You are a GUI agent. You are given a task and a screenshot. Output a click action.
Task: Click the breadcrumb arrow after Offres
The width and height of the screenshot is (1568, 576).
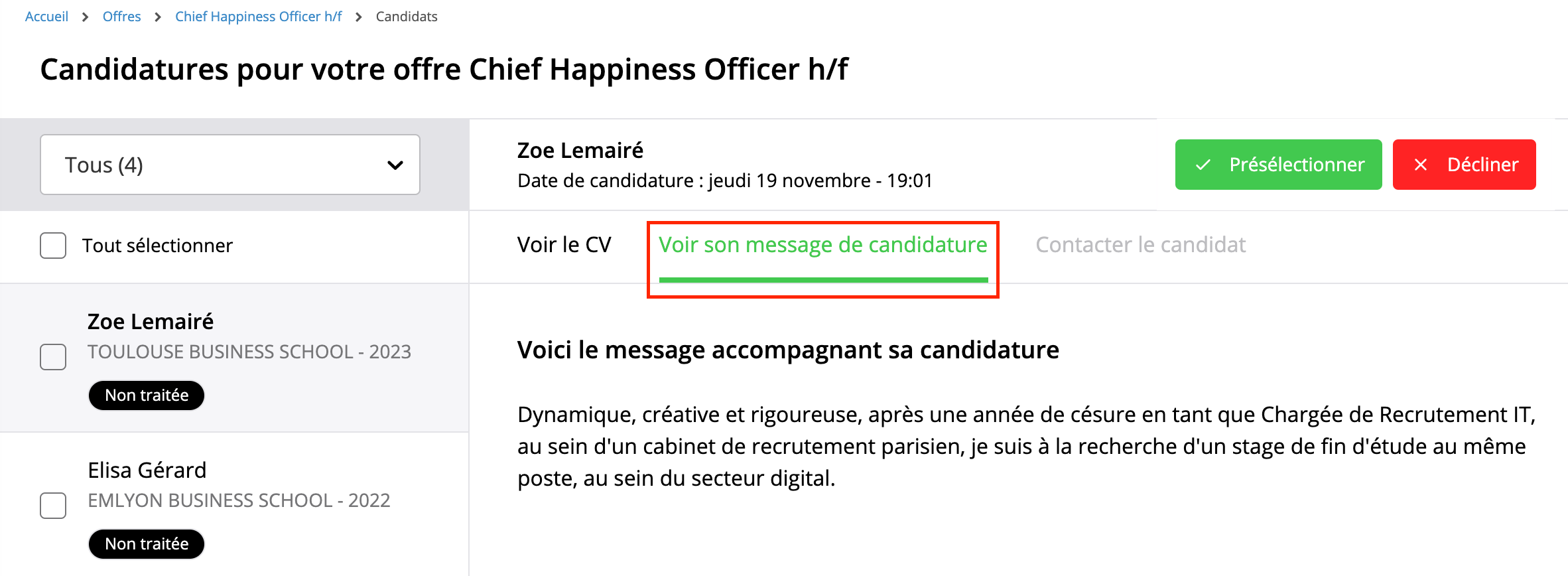coord(157,16)
